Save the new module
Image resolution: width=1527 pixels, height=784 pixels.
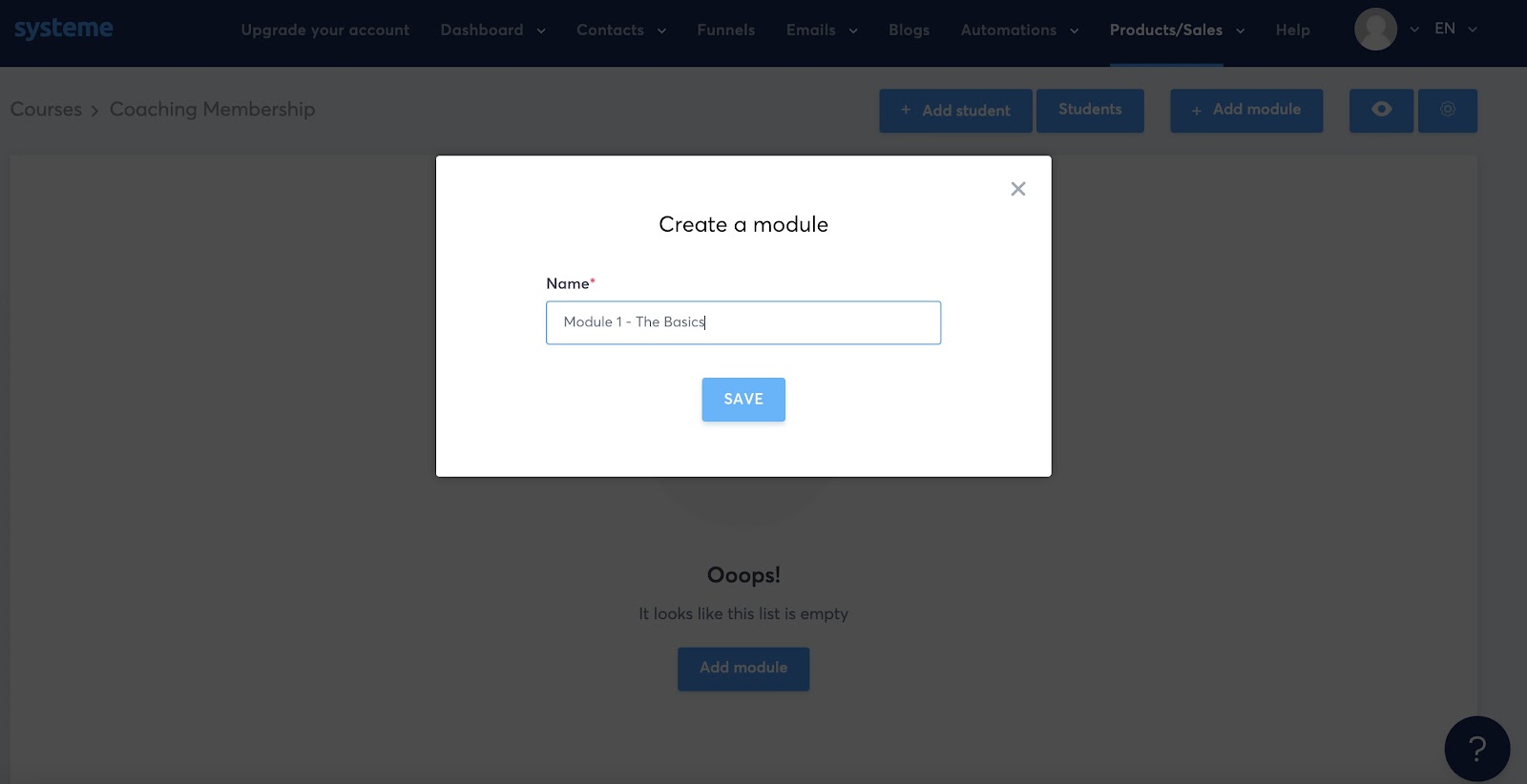[743, 400]
